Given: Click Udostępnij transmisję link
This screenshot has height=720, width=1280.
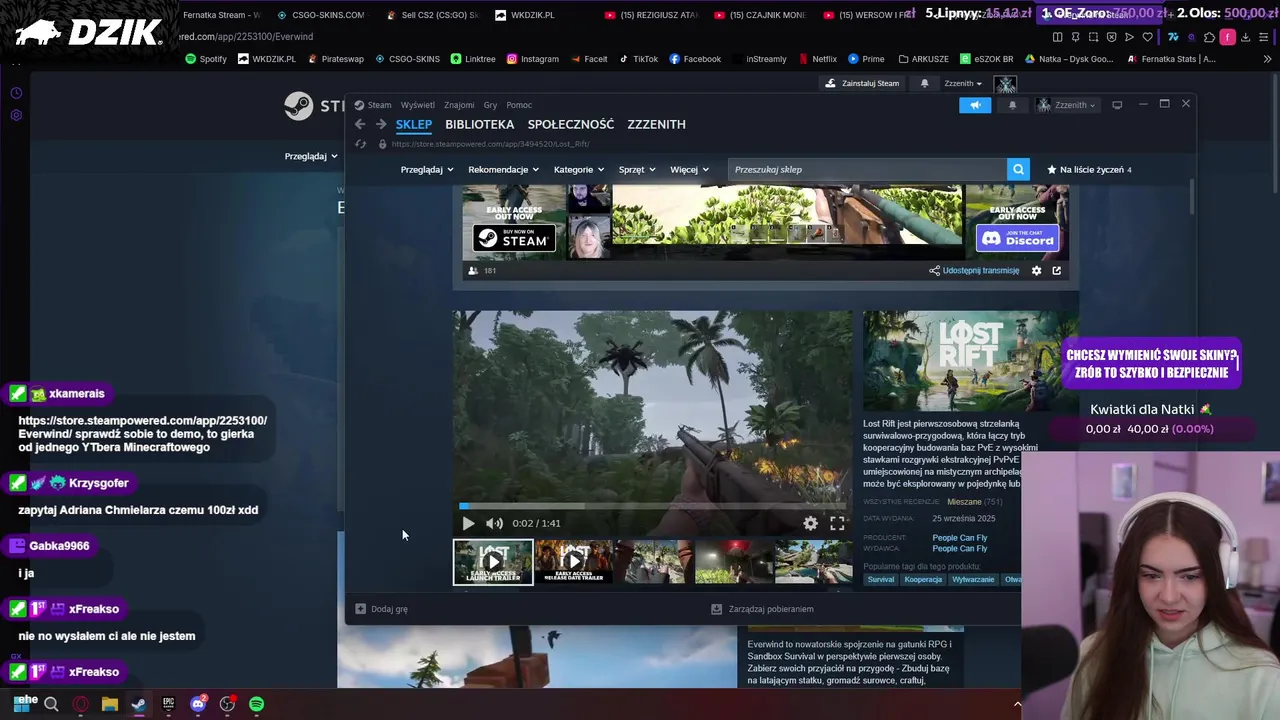Looking at the screenshot, I should point(981,270).
